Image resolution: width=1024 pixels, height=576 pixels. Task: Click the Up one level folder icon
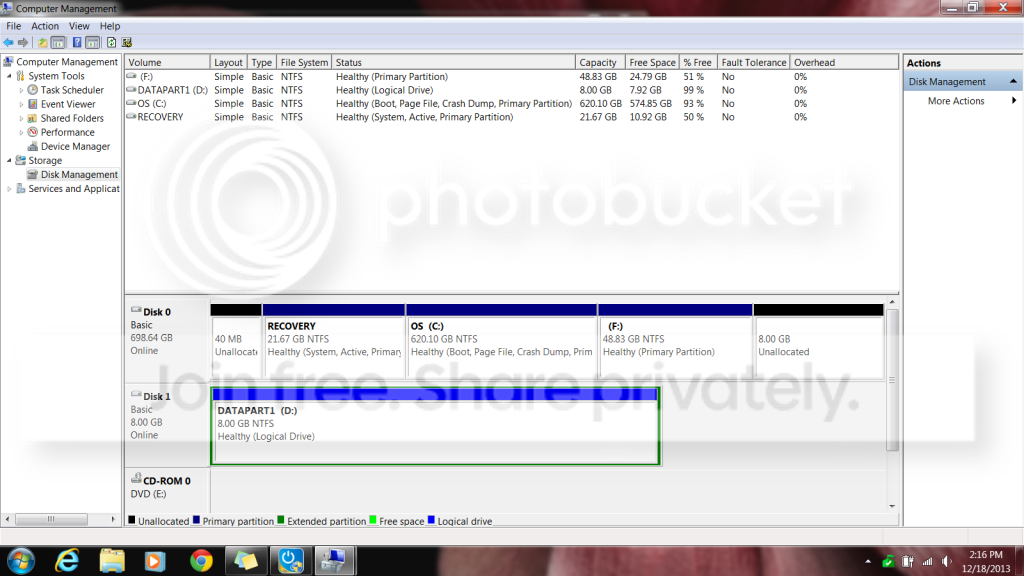[x=42, y=42]
